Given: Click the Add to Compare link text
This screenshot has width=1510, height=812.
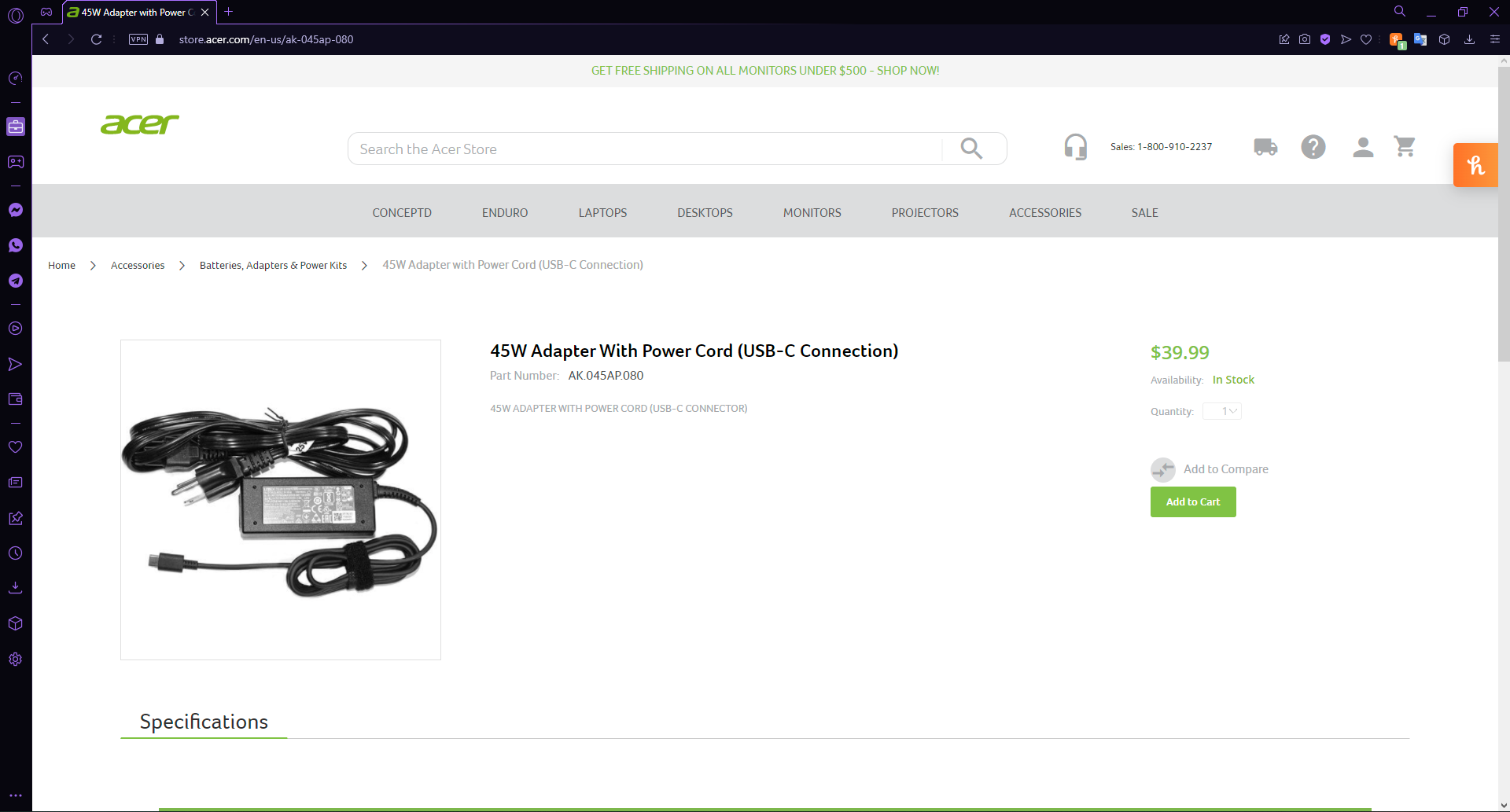Looking at the screenshot, I should tap(1225, 469).
